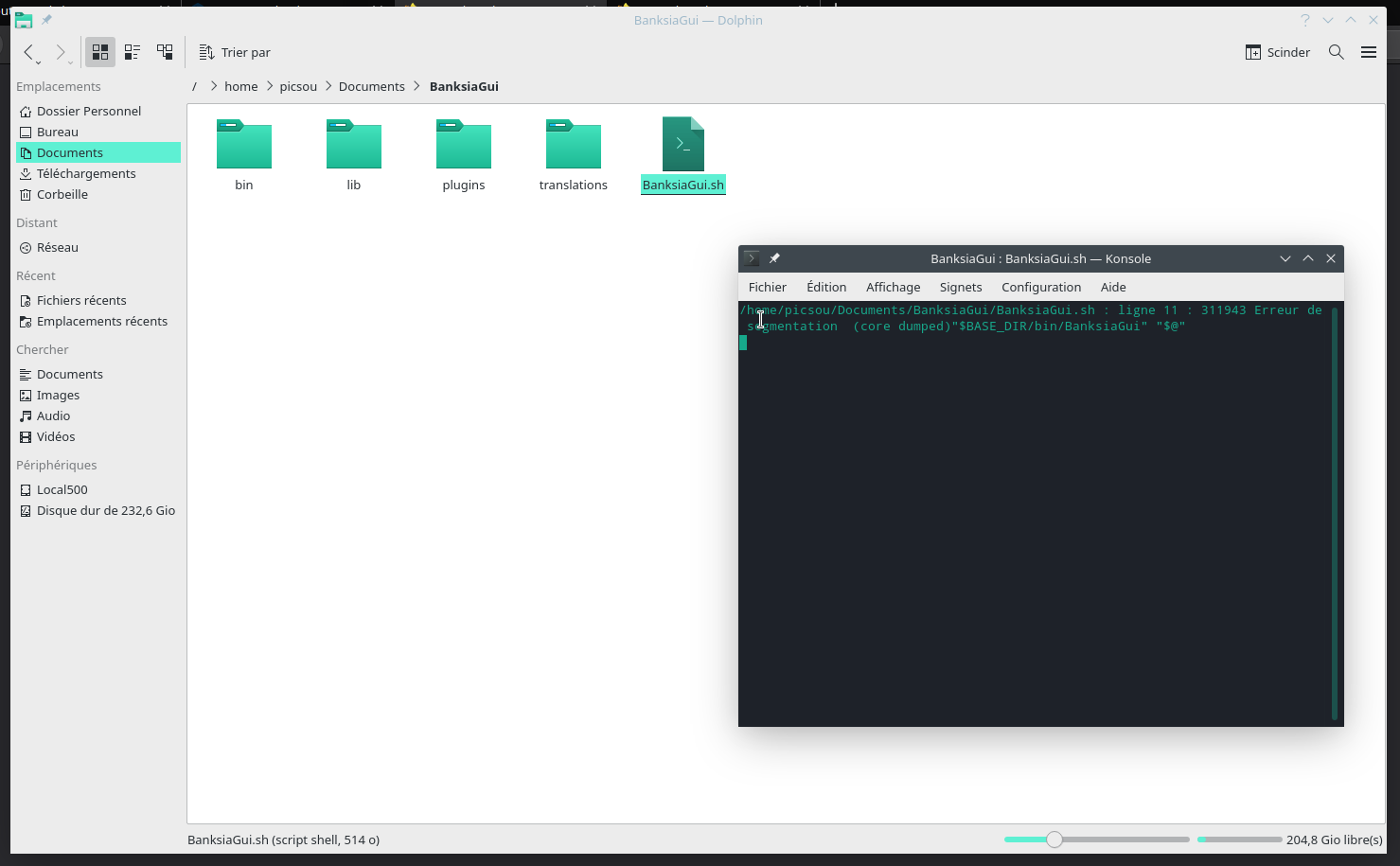The width and height of the screenshot is (1400, 866).
Task: Open Fichiers récents
Action: coord(98,300)
